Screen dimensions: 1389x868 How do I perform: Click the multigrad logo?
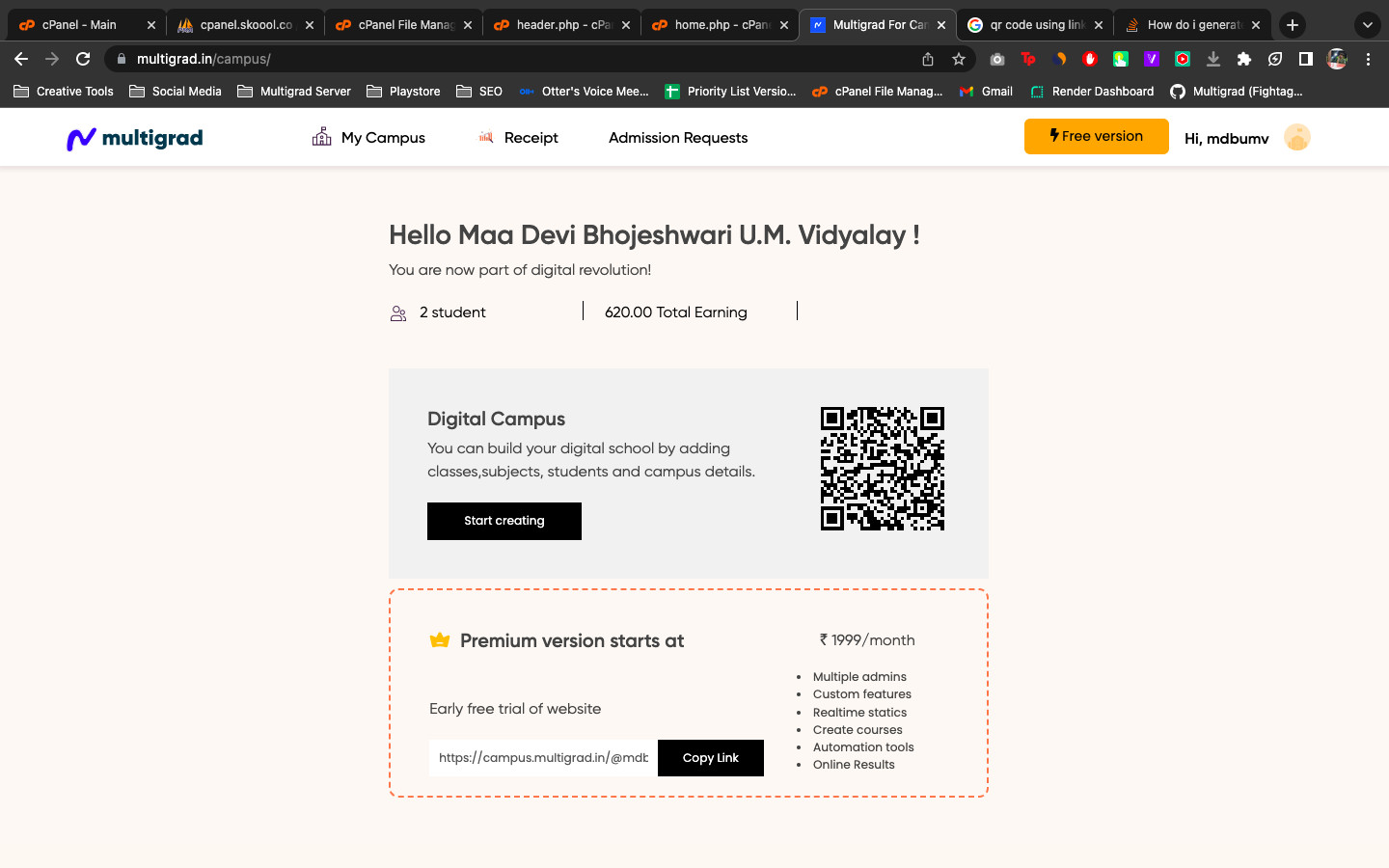tap(135, 138)
